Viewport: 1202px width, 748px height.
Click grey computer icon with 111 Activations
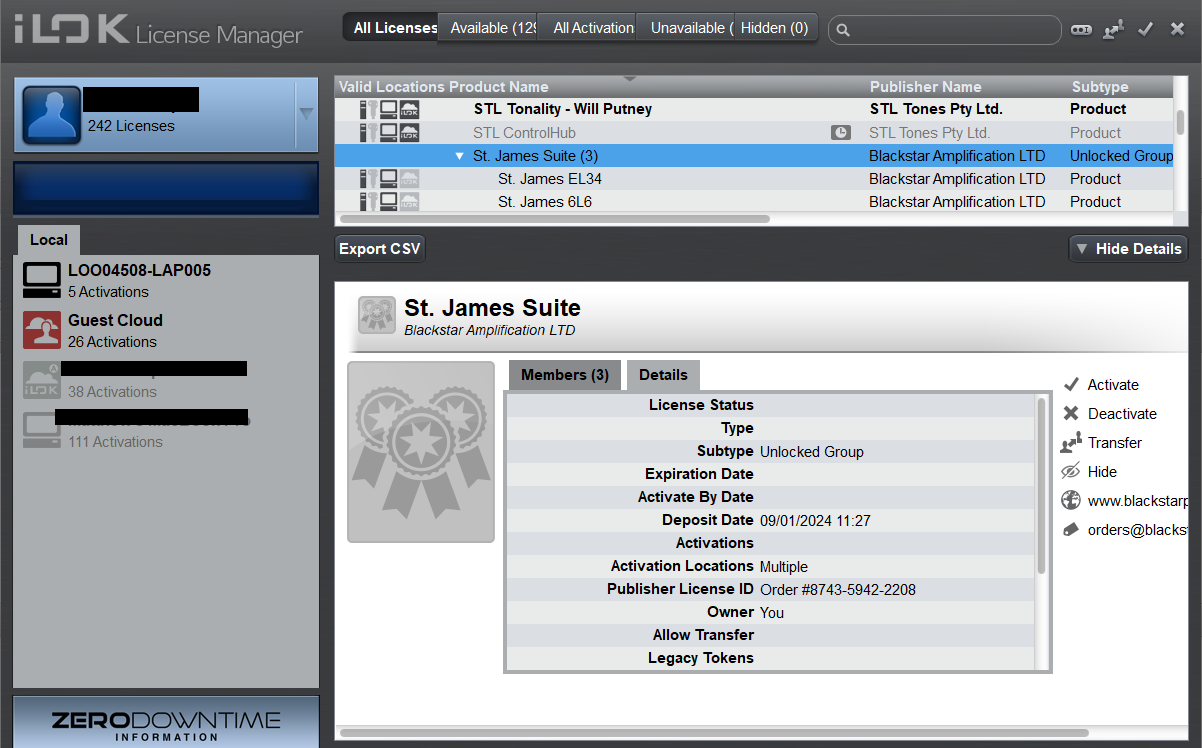click(42, 431)
